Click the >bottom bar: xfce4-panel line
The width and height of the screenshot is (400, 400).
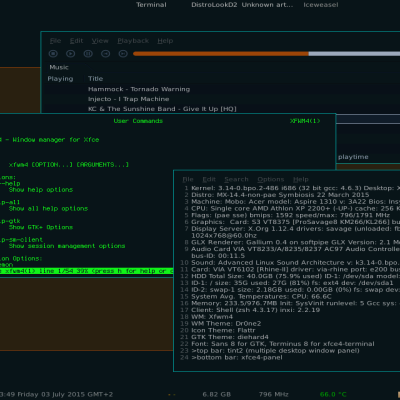237,357
